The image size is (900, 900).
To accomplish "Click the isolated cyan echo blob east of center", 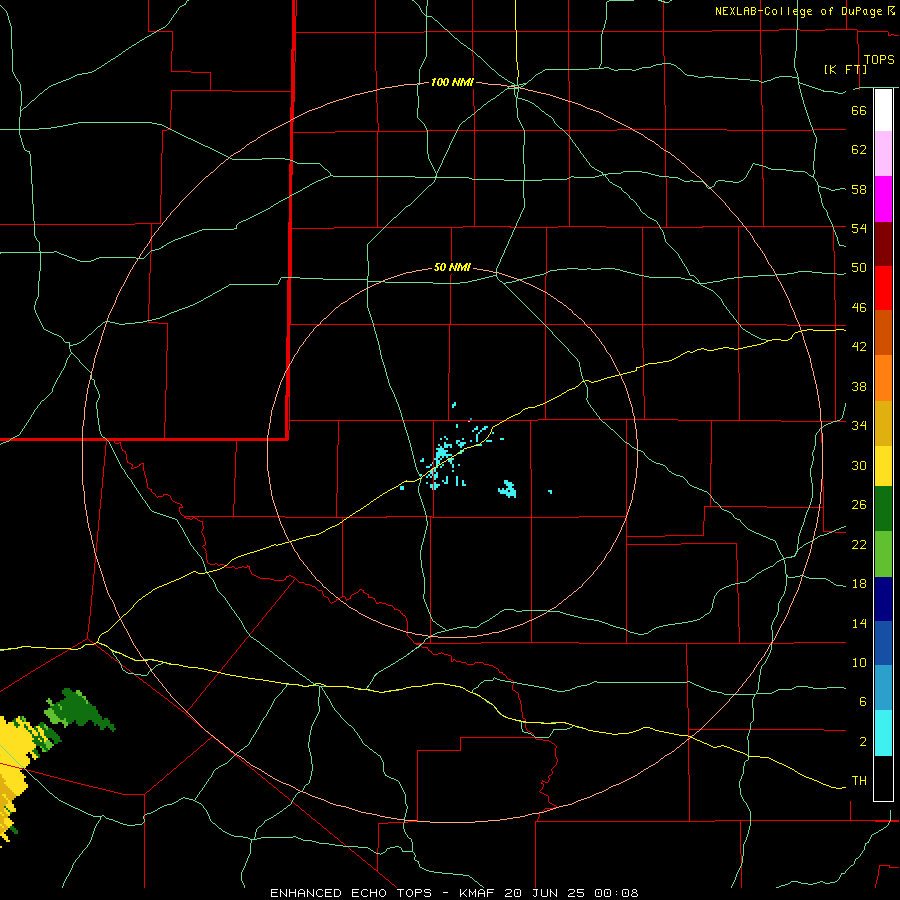I will click(x=507, y=489).
